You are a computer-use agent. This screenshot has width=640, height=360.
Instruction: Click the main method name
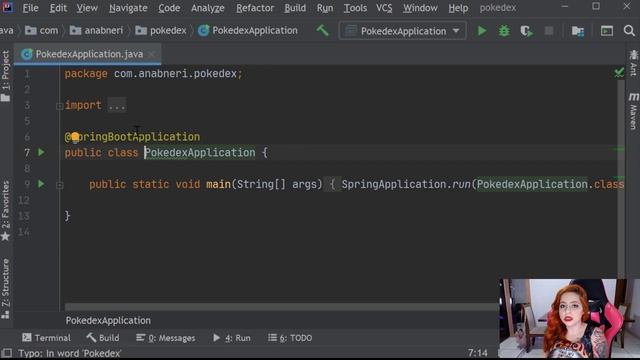(218, 184)
